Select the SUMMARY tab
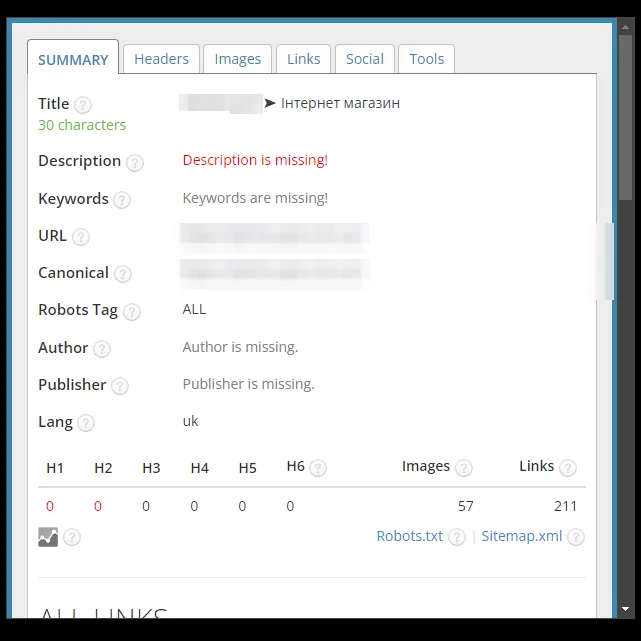The width and height of the screenshot is (641, 641). point(73,58)
